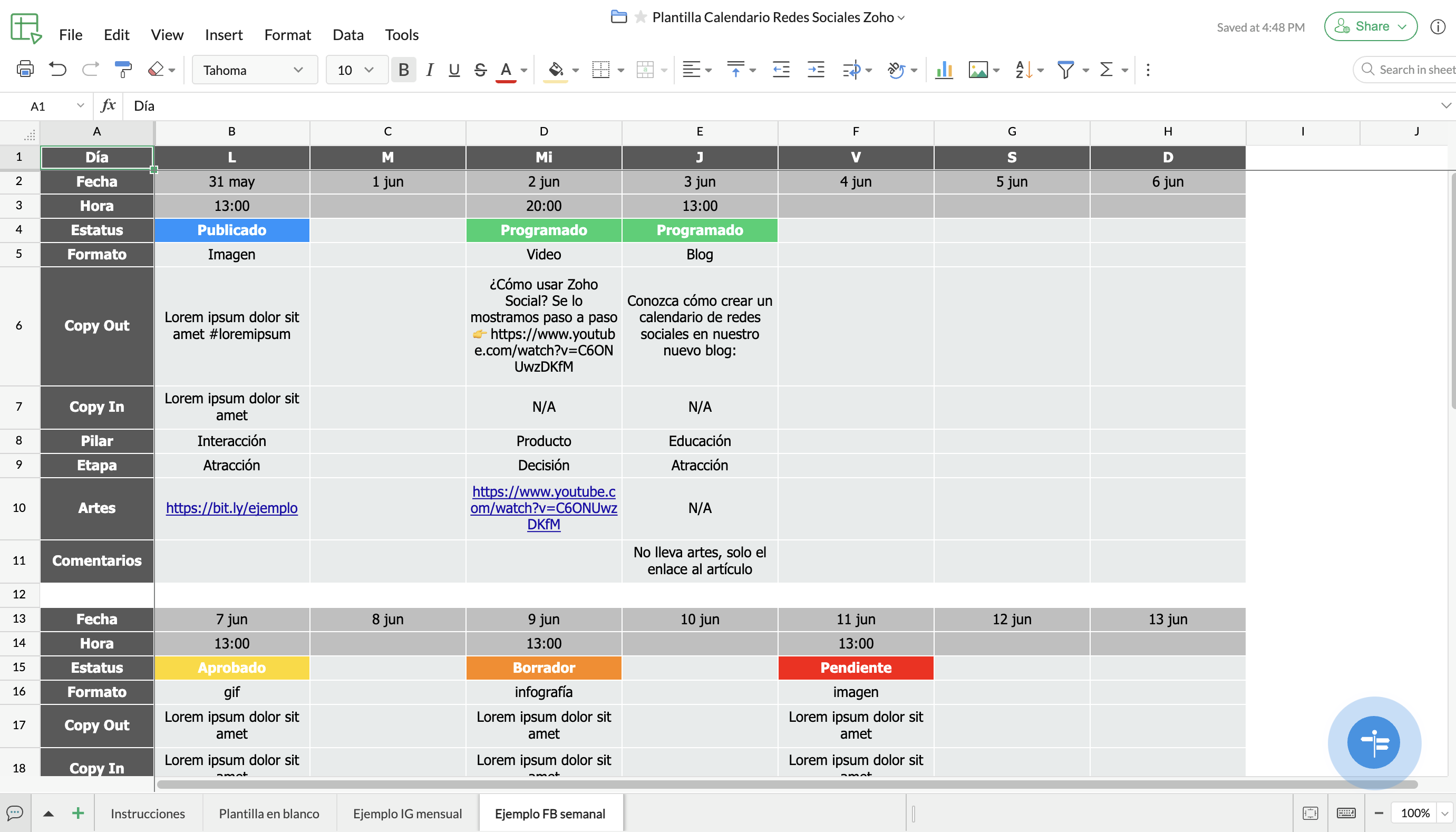The image size is (1456, 832).
Task: Open the Share button dropdown arrow
Action: (x=1402, y=26)
